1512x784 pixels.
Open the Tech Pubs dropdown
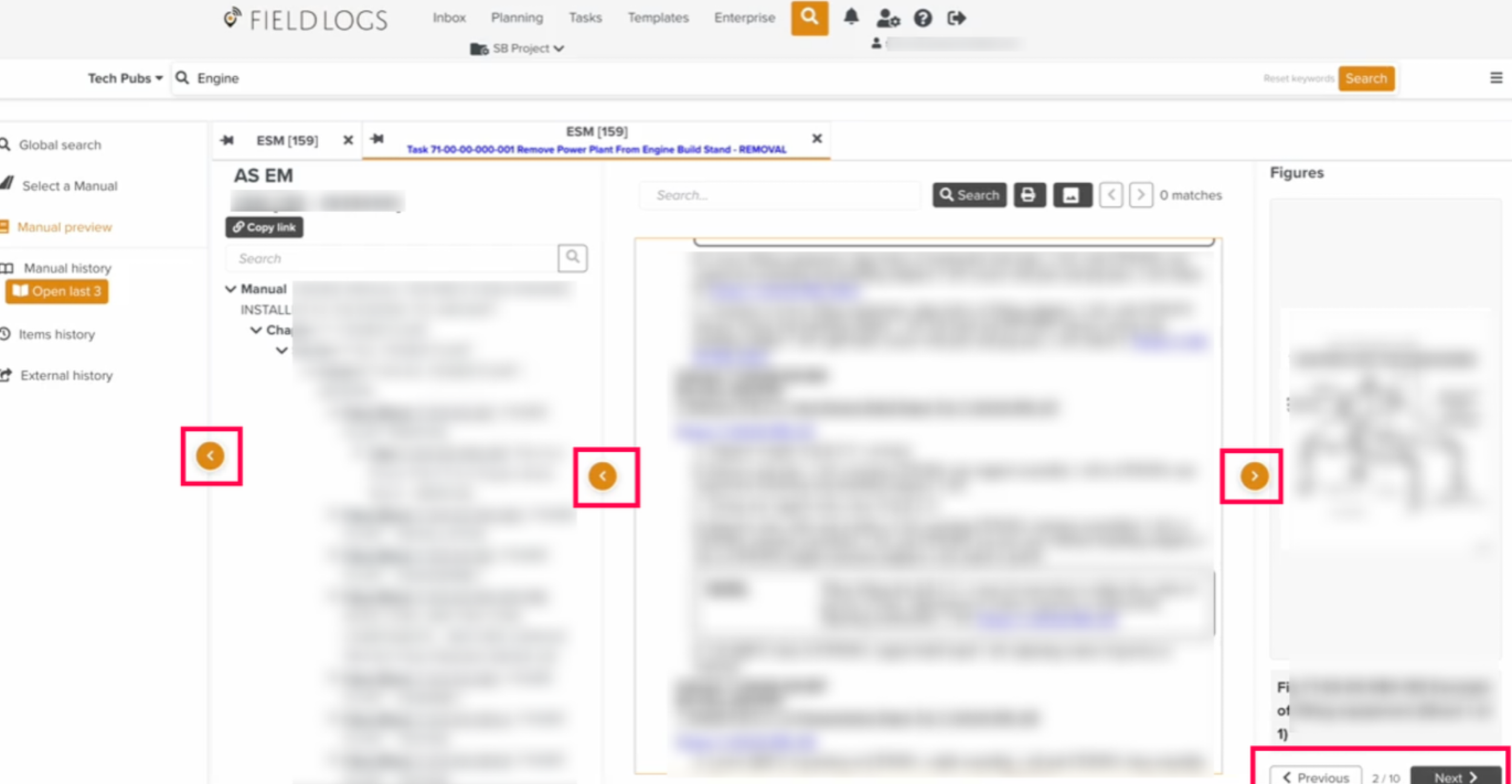click(124, 78)
